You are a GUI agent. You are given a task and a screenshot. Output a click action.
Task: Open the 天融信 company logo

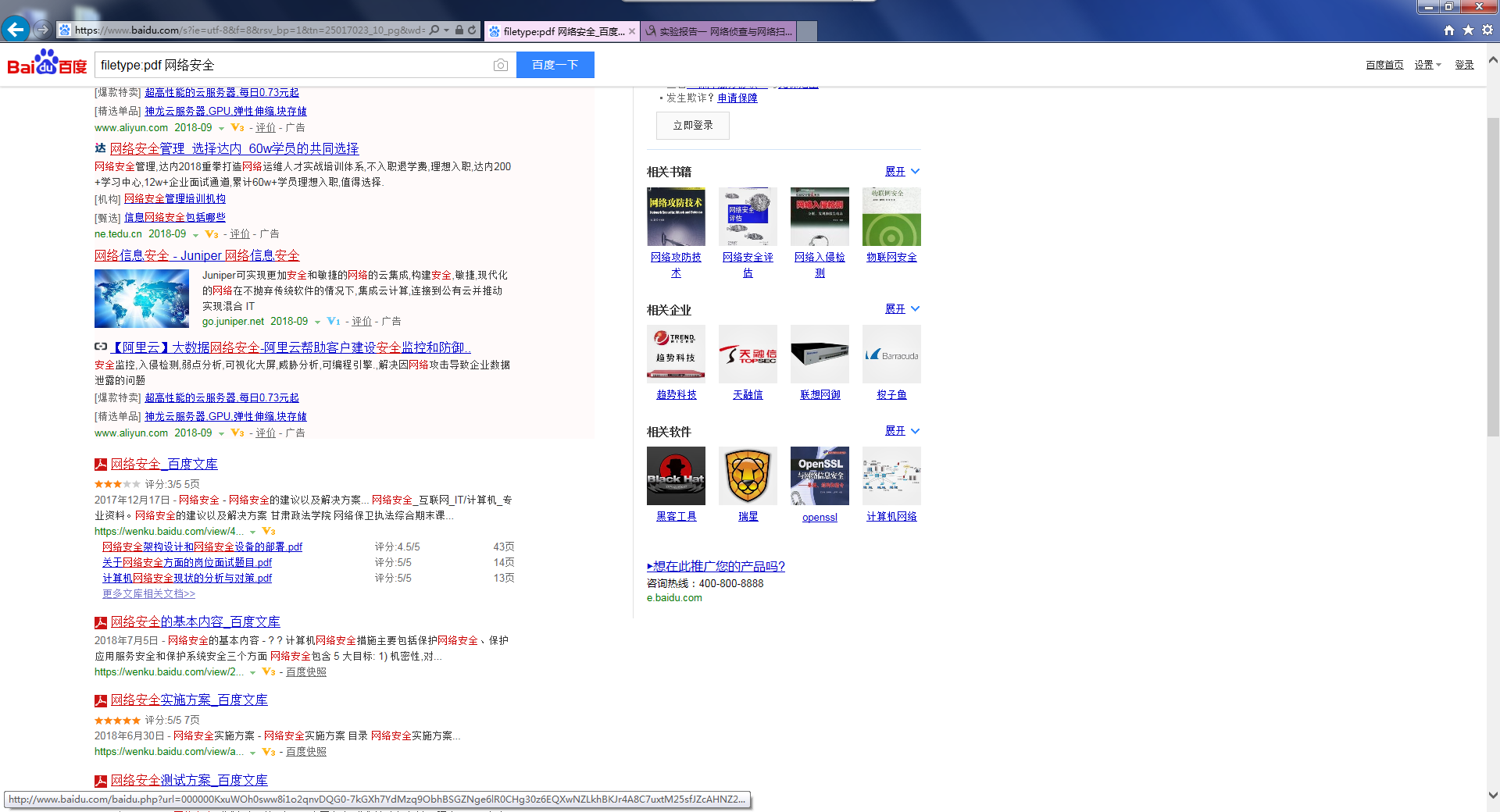(748, 354)
